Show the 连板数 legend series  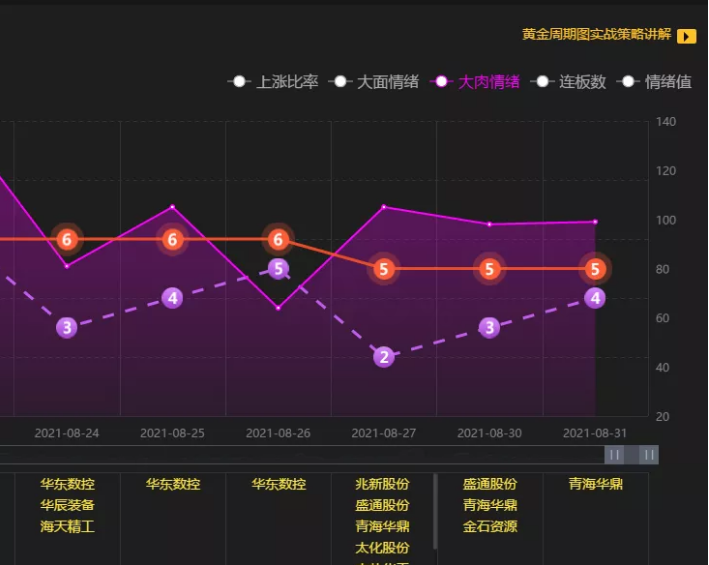[572, 82]
